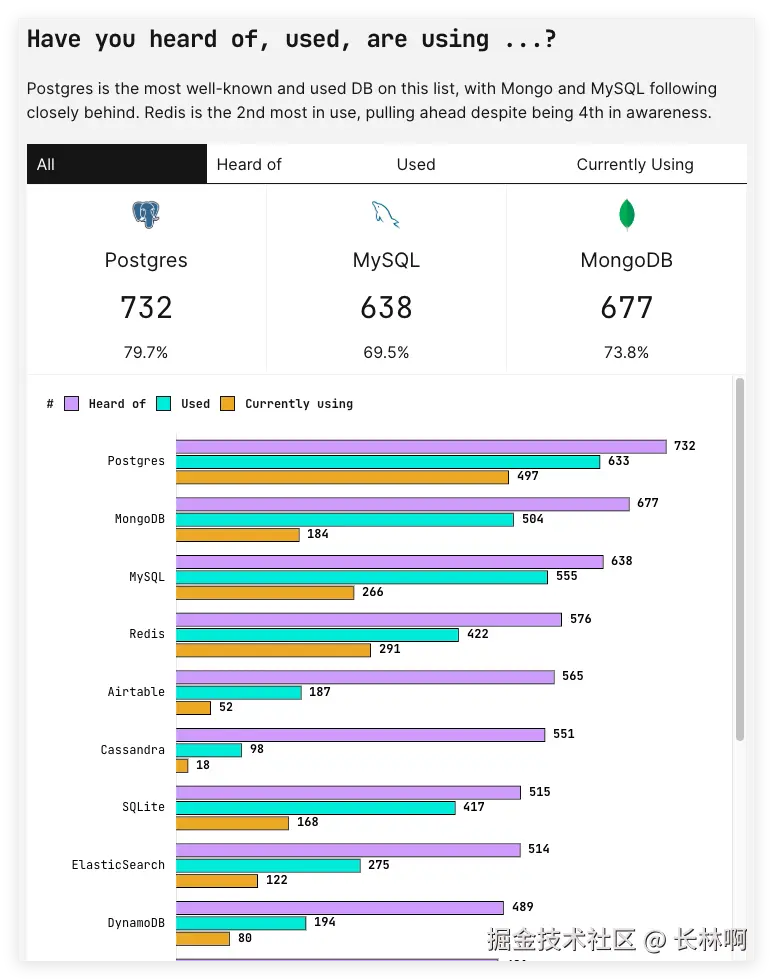The height and width of the screenshot is (979, 773).
Task: Open the Used tab
Action: click(x=416, y=164)
